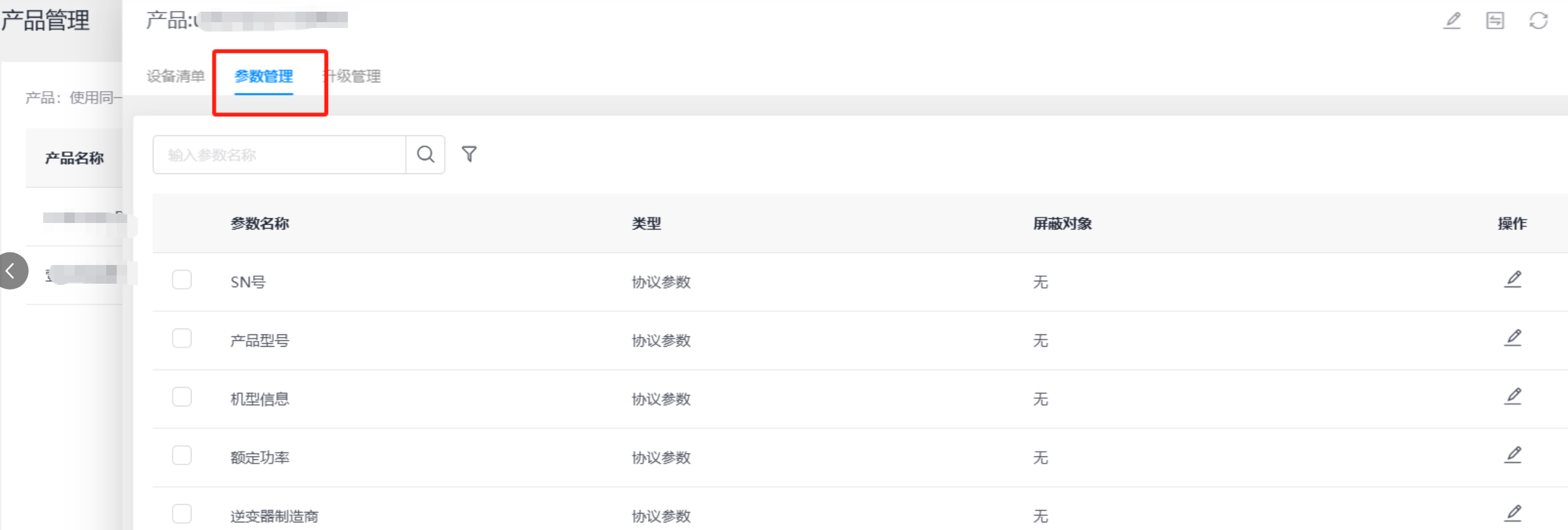Image resolution: width=1568 pixels, height=530 pixels.
Task: Open the filter funnel icon
Action: coord(469,155)
